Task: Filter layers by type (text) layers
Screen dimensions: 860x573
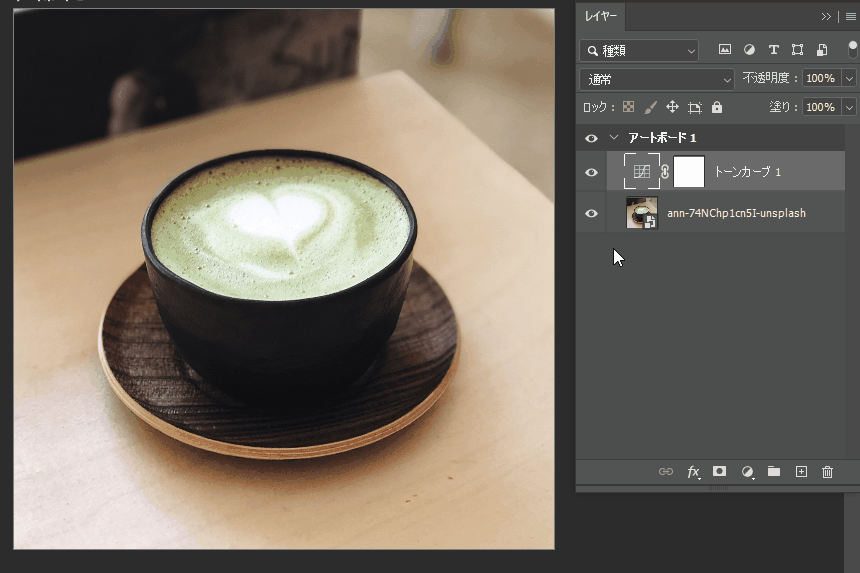Action: [773, 50]
